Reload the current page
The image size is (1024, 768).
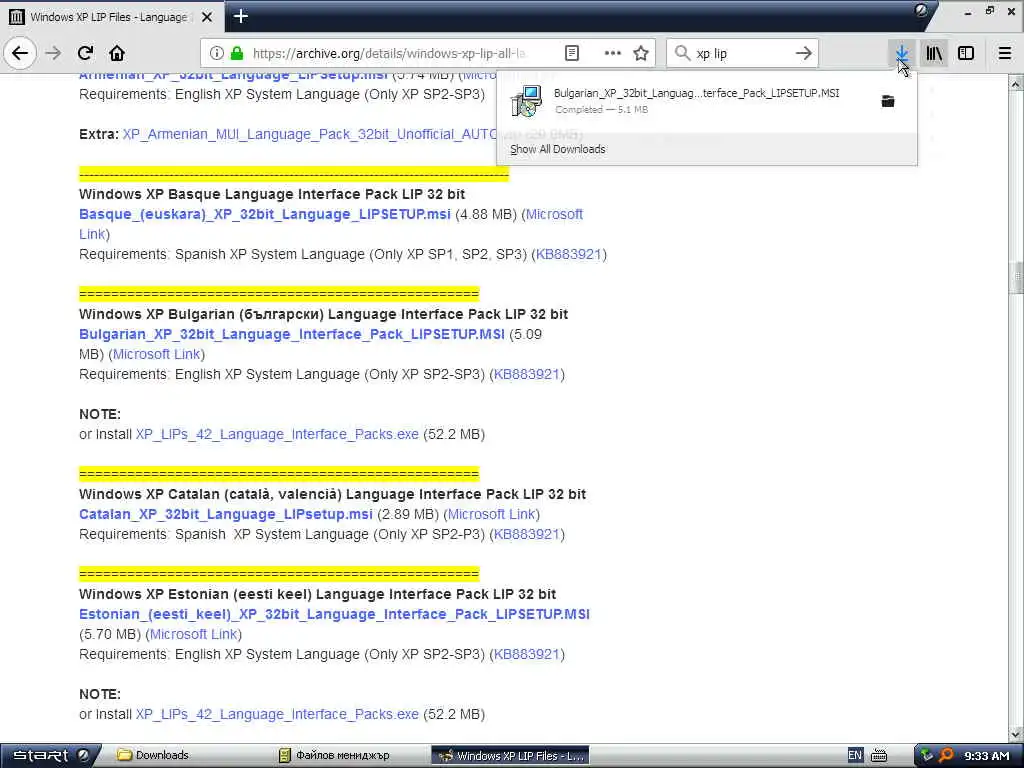pyautogui.click(x=85, y=53)
